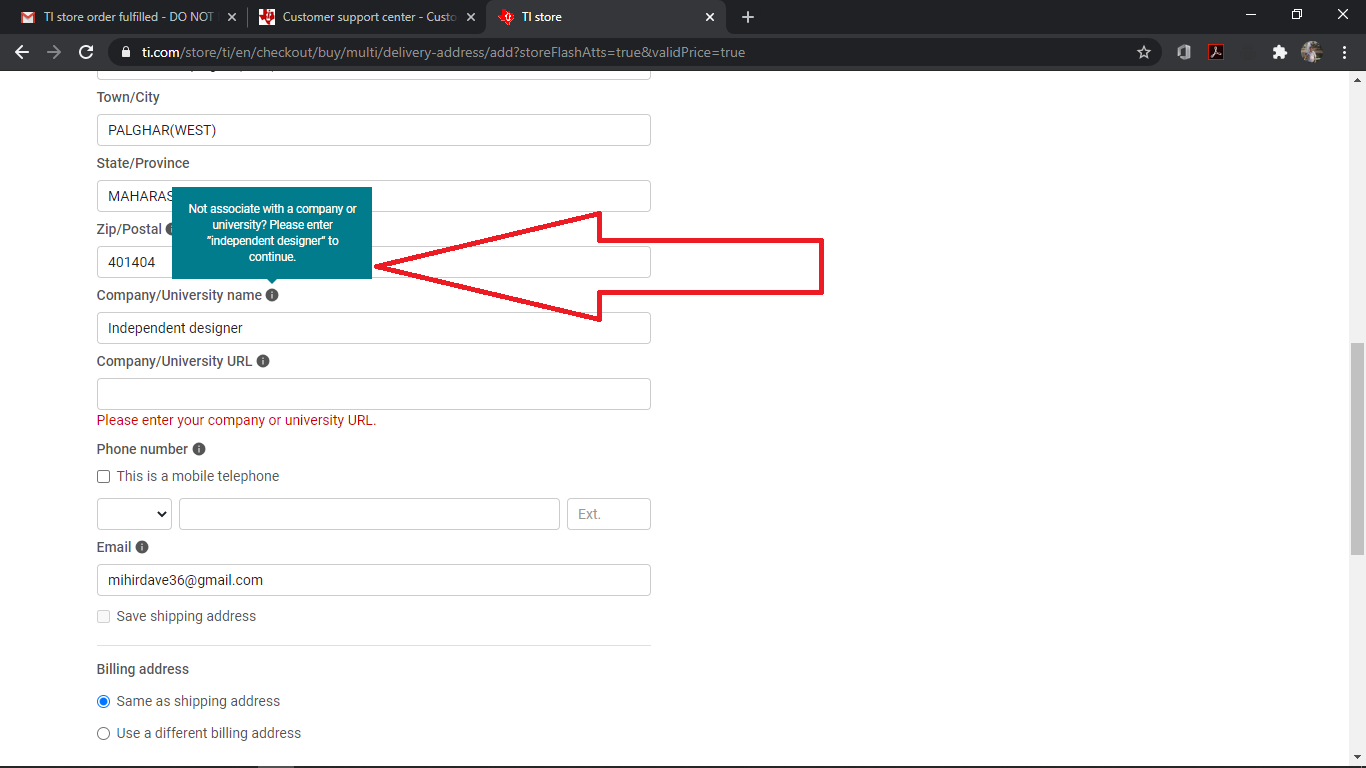Choose 'Use a different billing address'

pos(103,734)
